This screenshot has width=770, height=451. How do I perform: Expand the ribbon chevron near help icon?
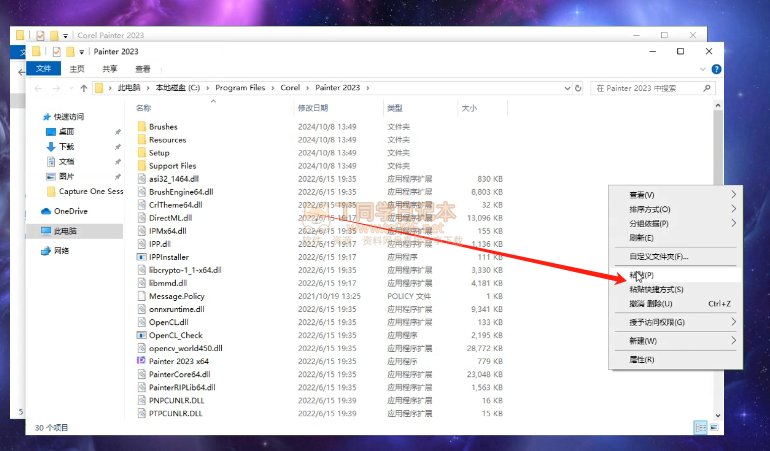pyautogui.click(x=703, y=69)
